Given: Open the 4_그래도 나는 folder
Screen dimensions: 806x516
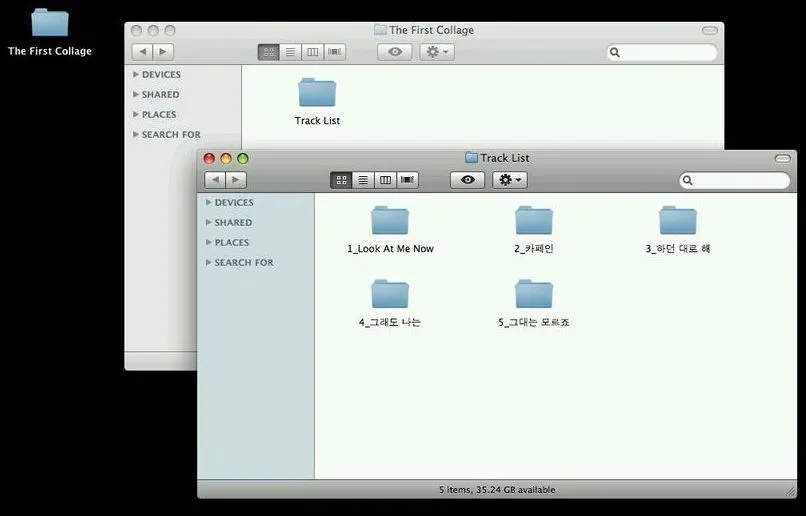Looking at the screenshot, I should 390,295.
